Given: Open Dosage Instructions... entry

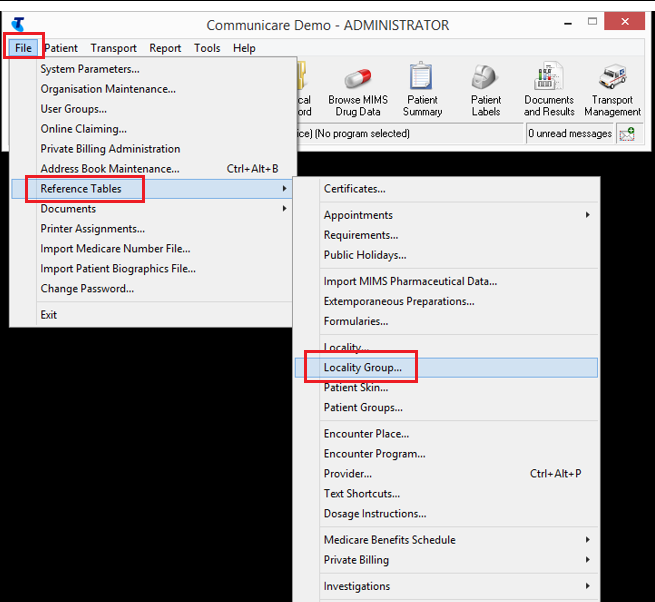Looking at the screenshot, I should point(446,514).
